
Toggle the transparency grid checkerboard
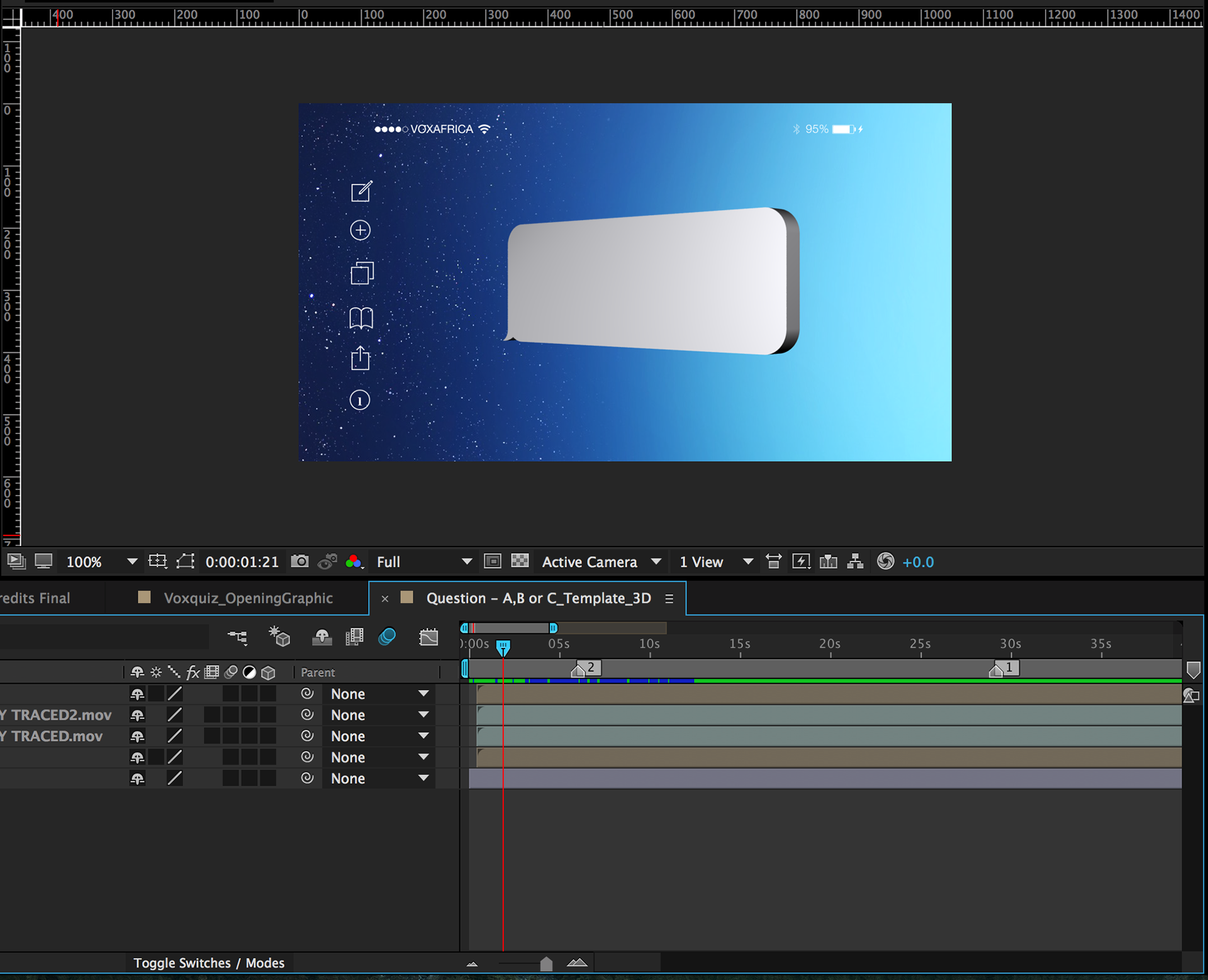pyautogui.click(x=520, y=561)
